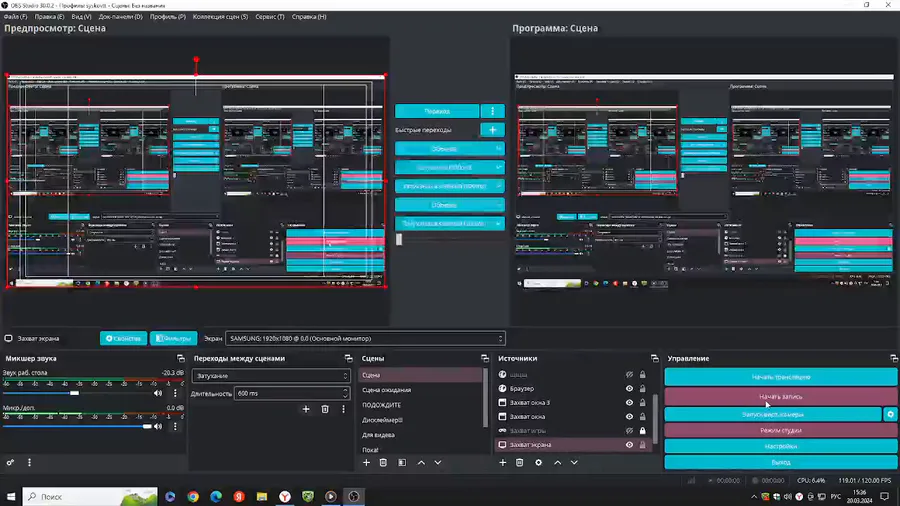The width and height of the screenshot is (900, 506).
Task: Open advanced audio properties gears icon
Action: [x=10, y=462]
